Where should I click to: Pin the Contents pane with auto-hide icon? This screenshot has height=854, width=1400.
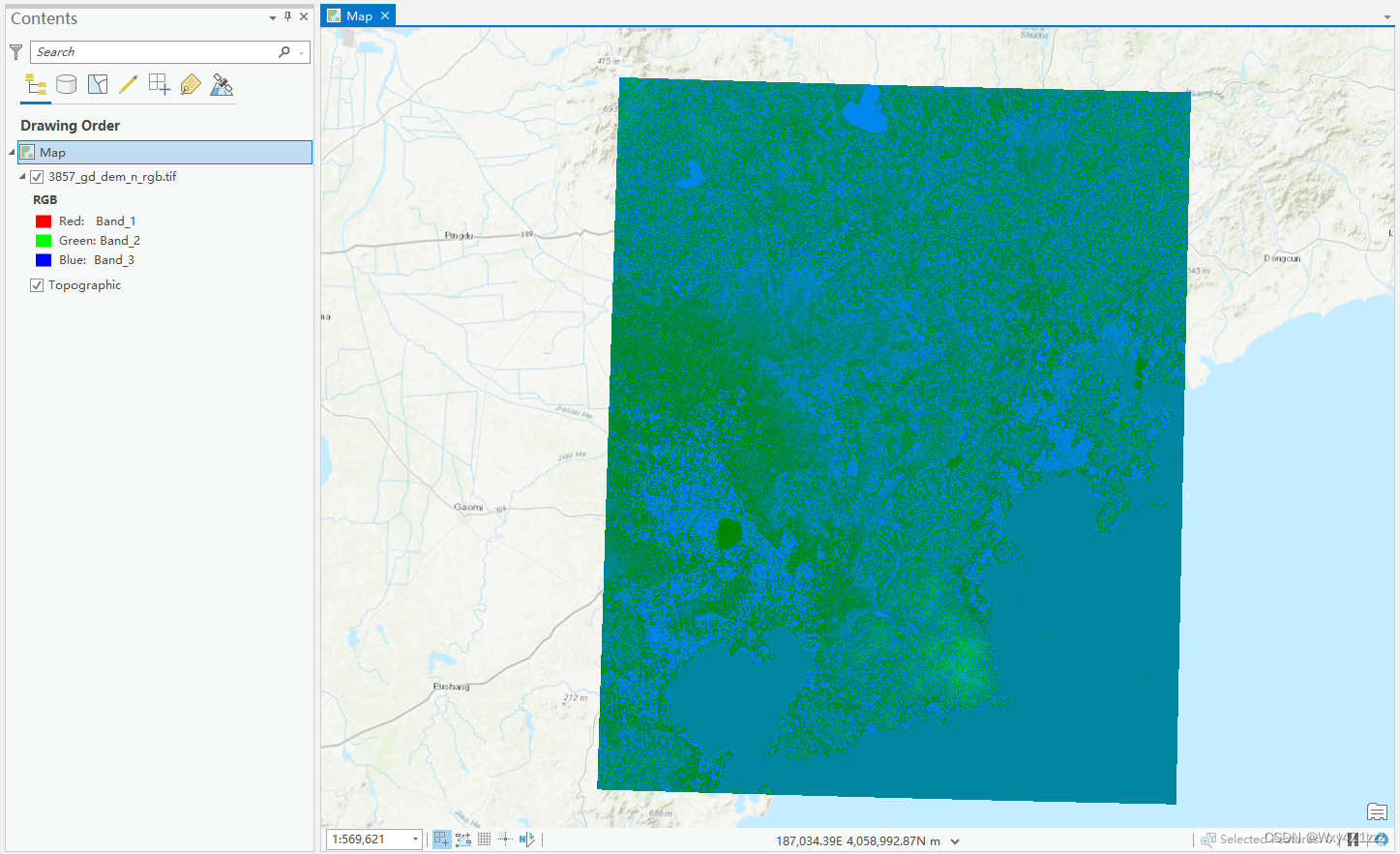(x=287, y=16)
